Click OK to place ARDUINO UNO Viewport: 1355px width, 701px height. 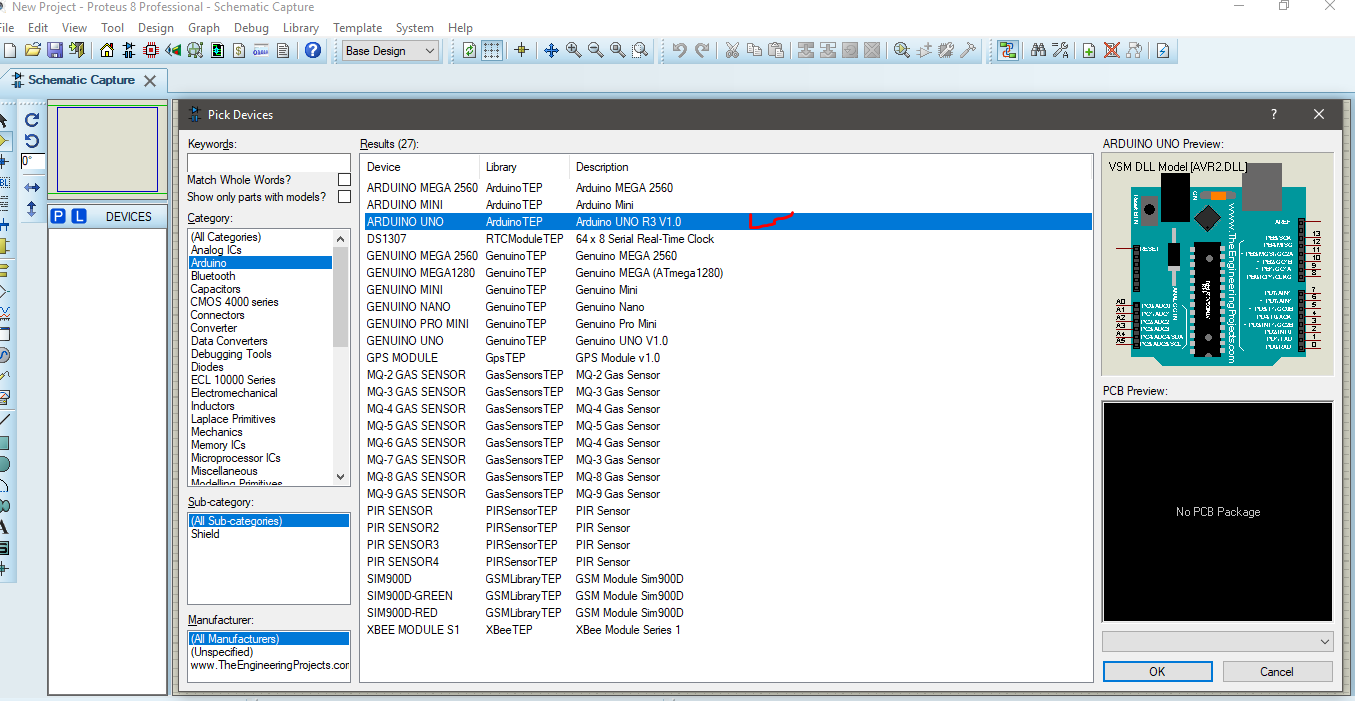click(1157, 671)
